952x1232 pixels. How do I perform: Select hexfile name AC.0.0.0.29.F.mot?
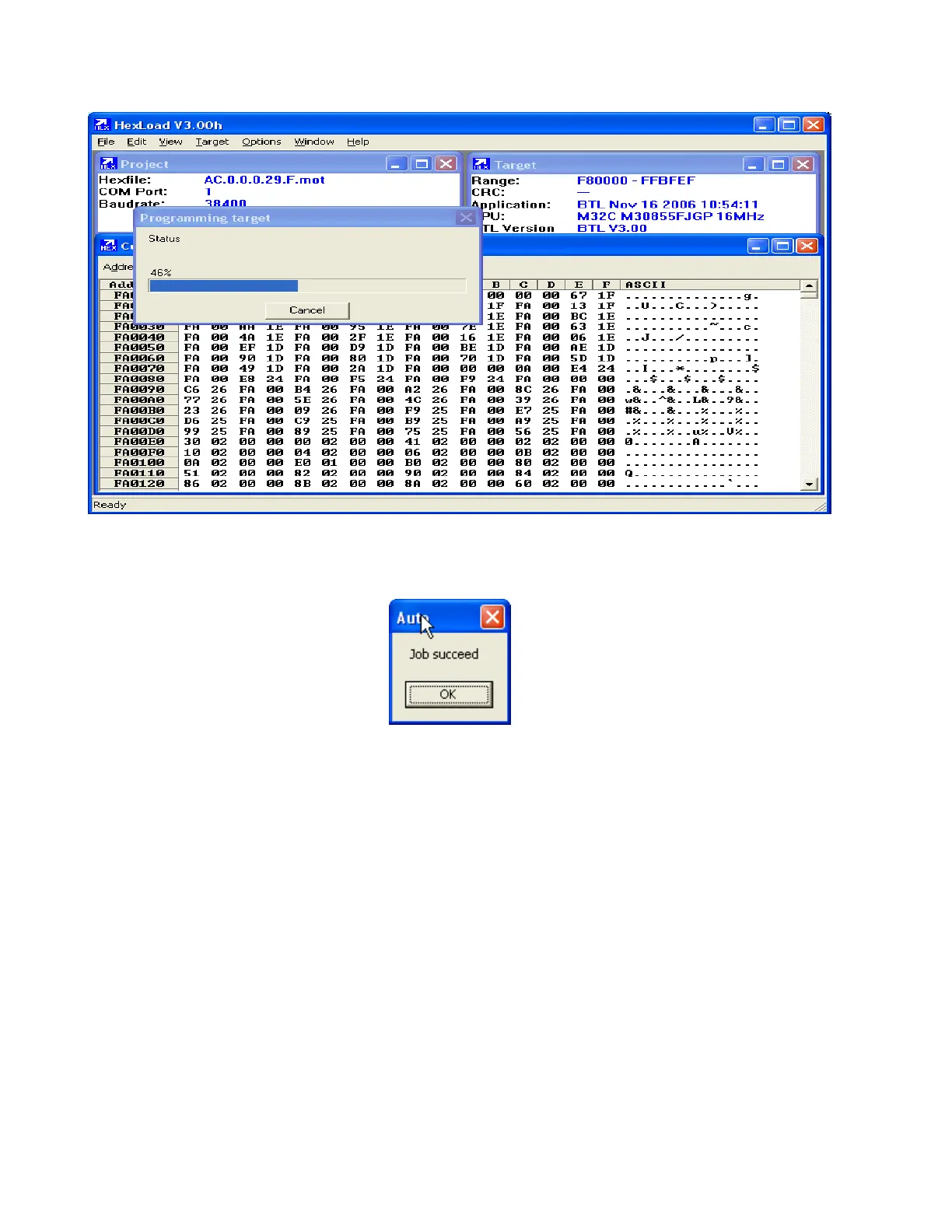(x=264, y=180)
